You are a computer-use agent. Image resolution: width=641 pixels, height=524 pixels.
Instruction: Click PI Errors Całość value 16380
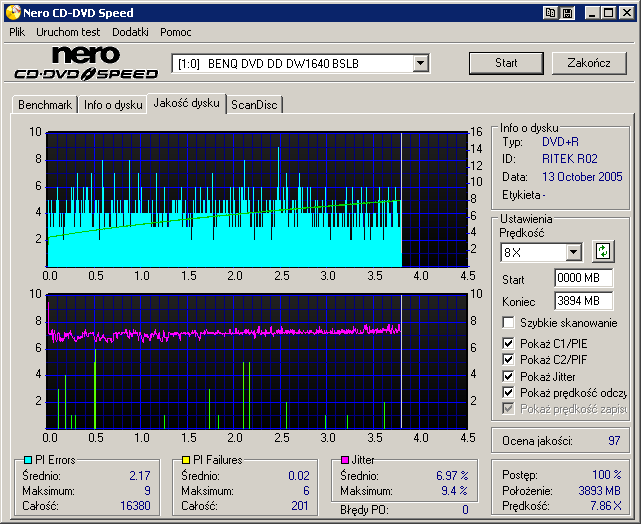pos(135,506)
